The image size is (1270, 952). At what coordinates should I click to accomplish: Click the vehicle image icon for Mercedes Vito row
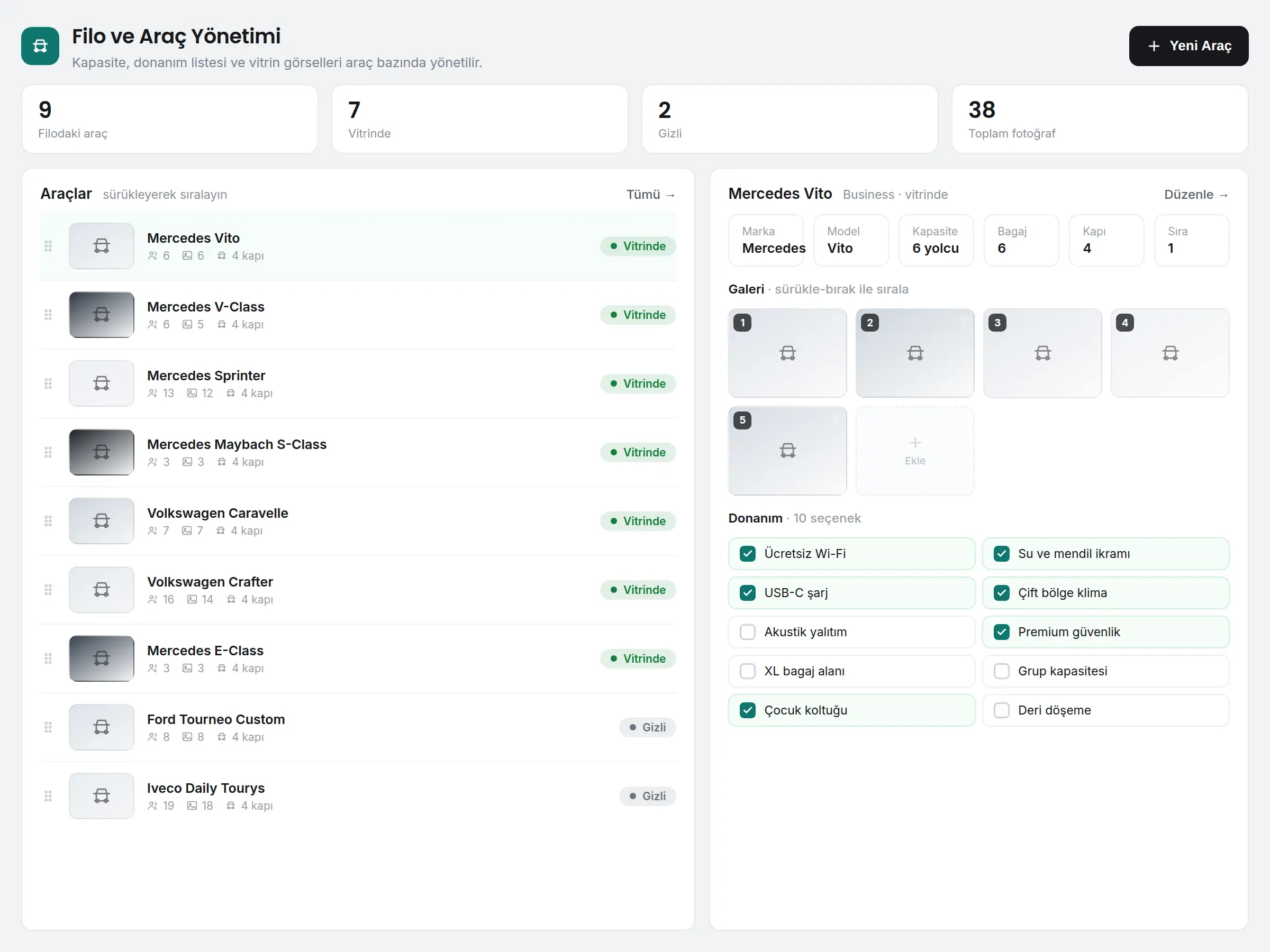(102, 246)
